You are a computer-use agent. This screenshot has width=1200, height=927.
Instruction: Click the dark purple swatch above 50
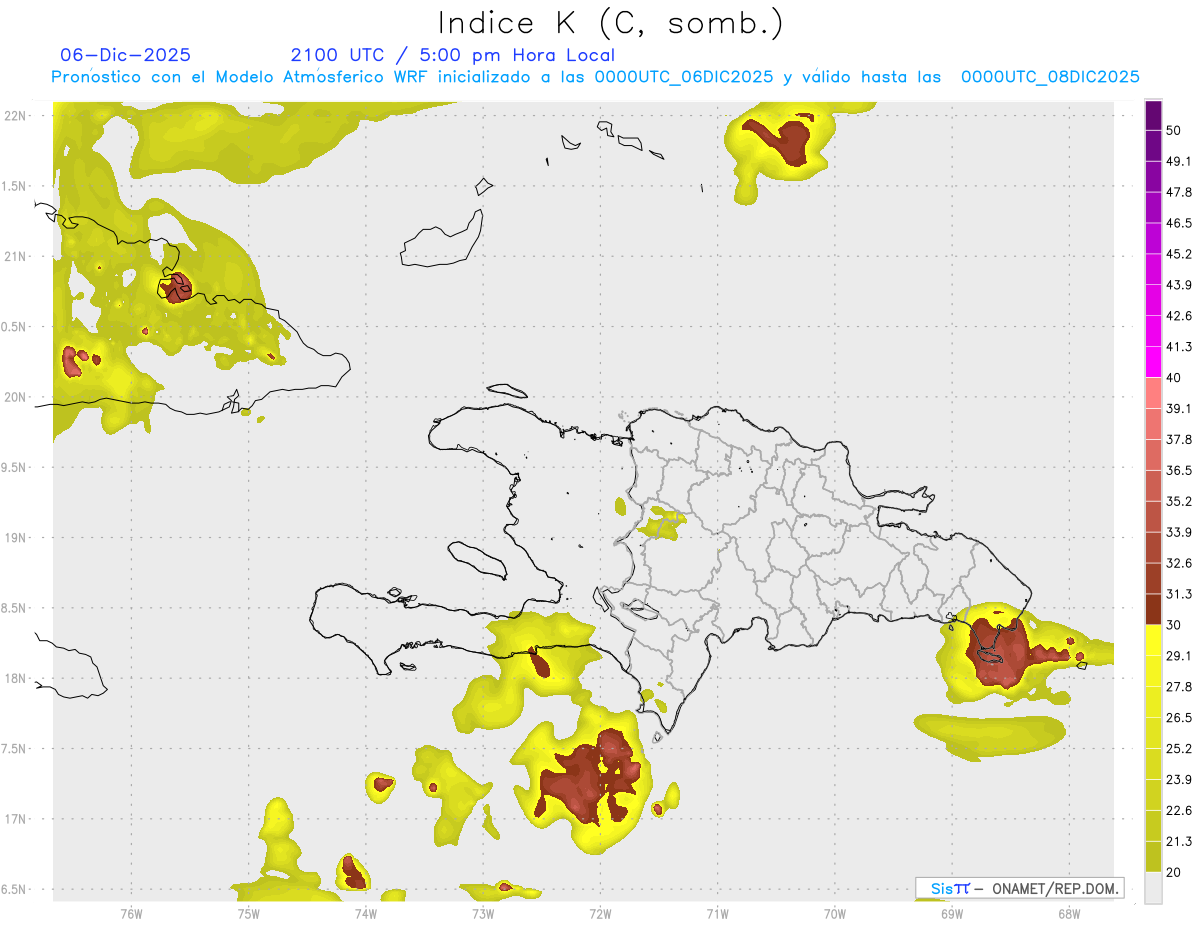click(x=1154, y=115)
